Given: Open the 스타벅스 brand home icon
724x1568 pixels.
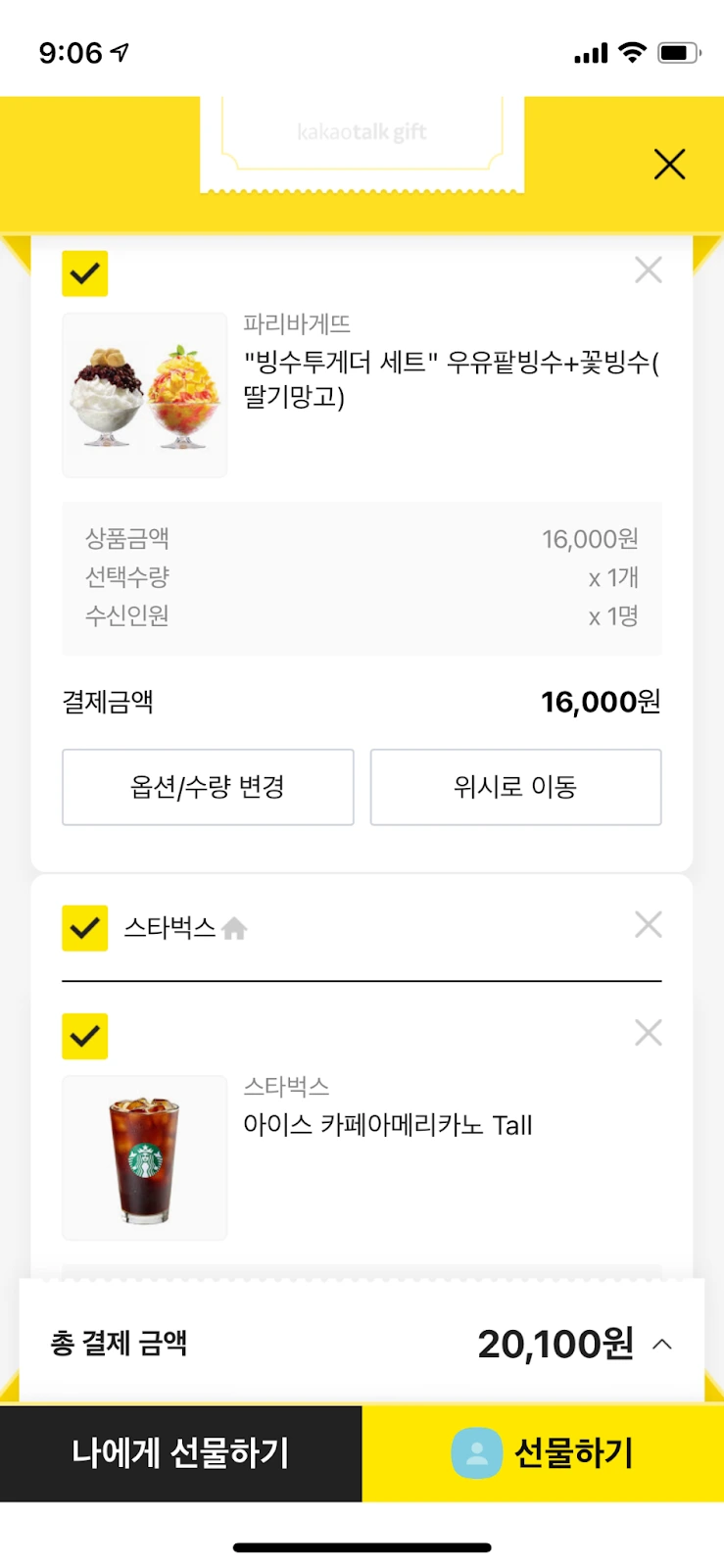Looking at the screenshot, I should (234, 928).
